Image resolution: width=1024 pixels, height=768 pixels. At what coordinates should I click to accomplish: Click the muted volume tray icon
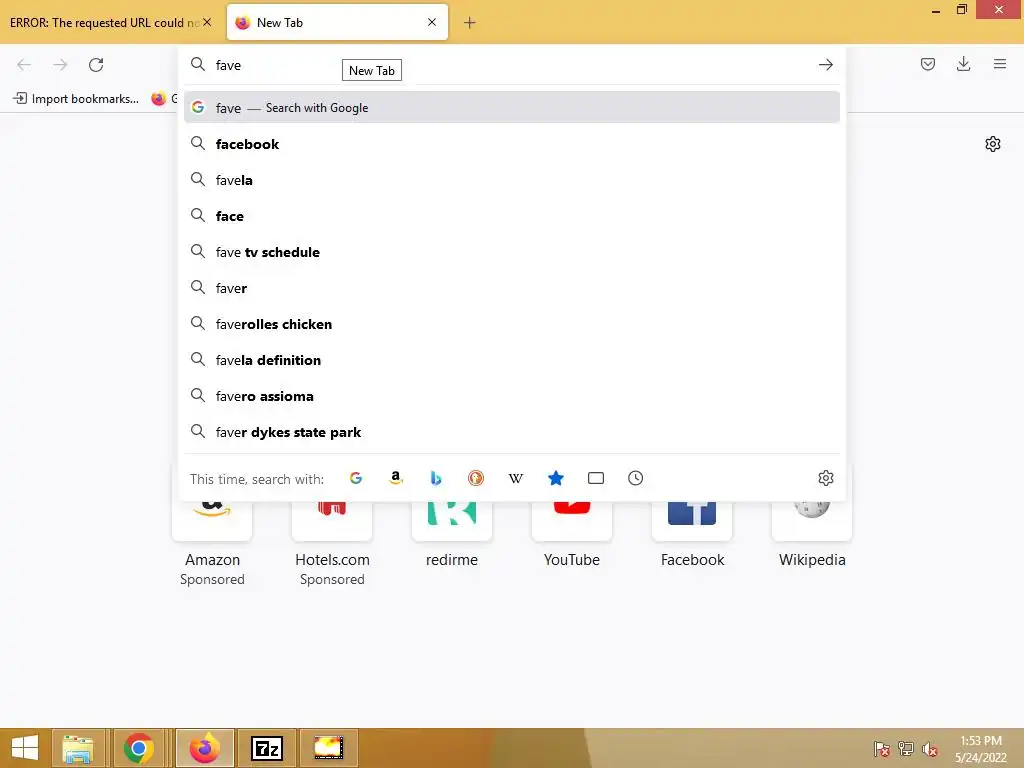[929, 749]
